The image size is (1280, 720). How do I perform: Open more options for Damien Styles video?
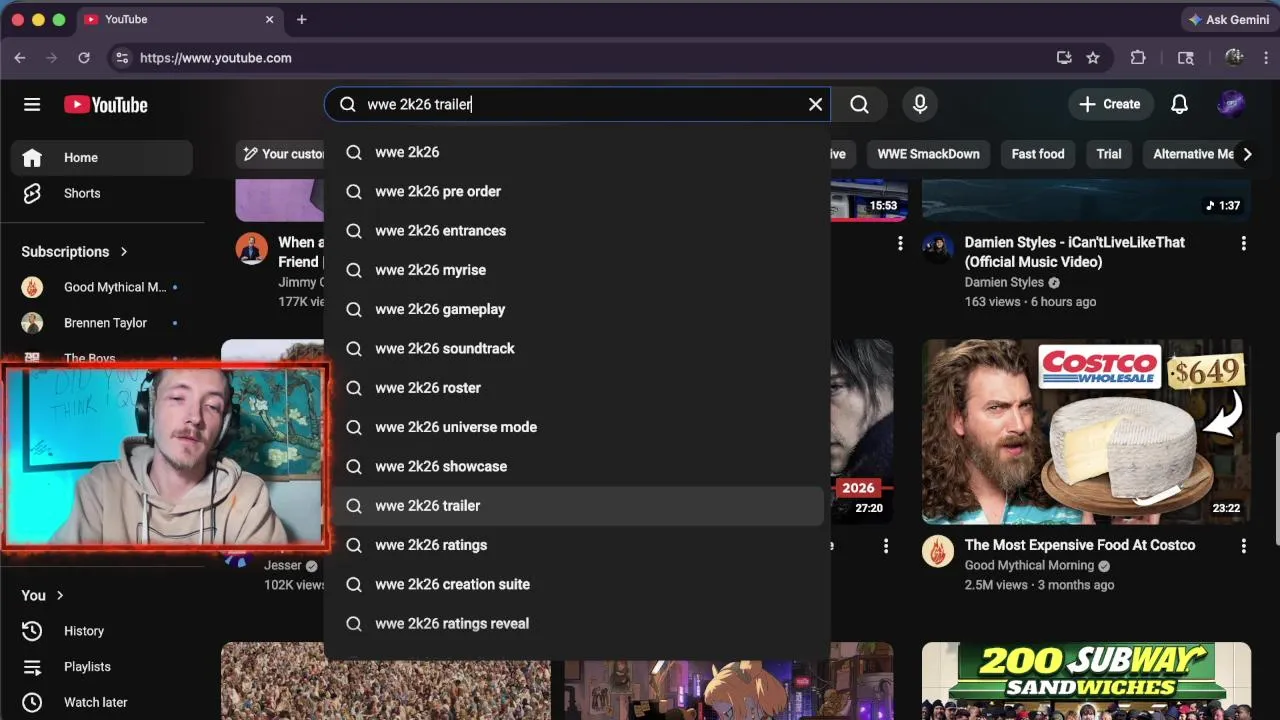point(1243,243)
